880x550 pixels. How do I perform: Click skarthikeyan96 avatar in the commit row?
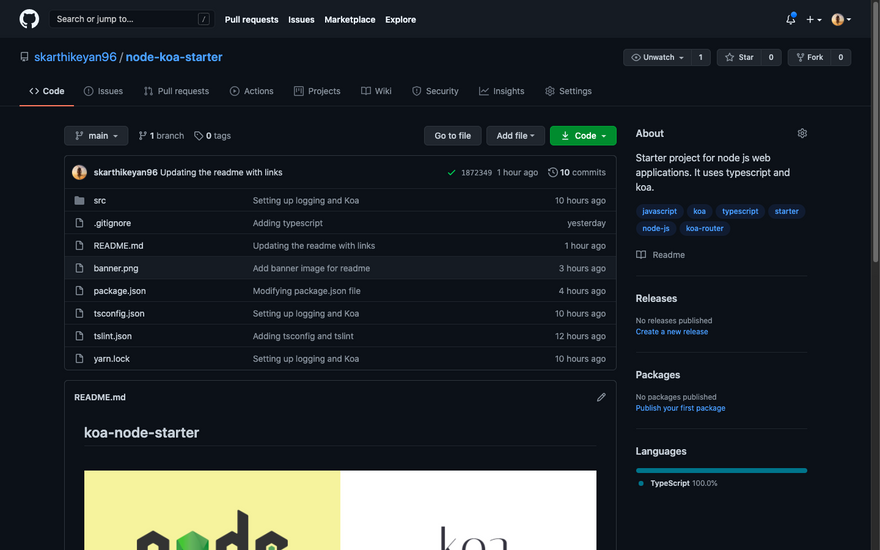(x=79, y=173)
